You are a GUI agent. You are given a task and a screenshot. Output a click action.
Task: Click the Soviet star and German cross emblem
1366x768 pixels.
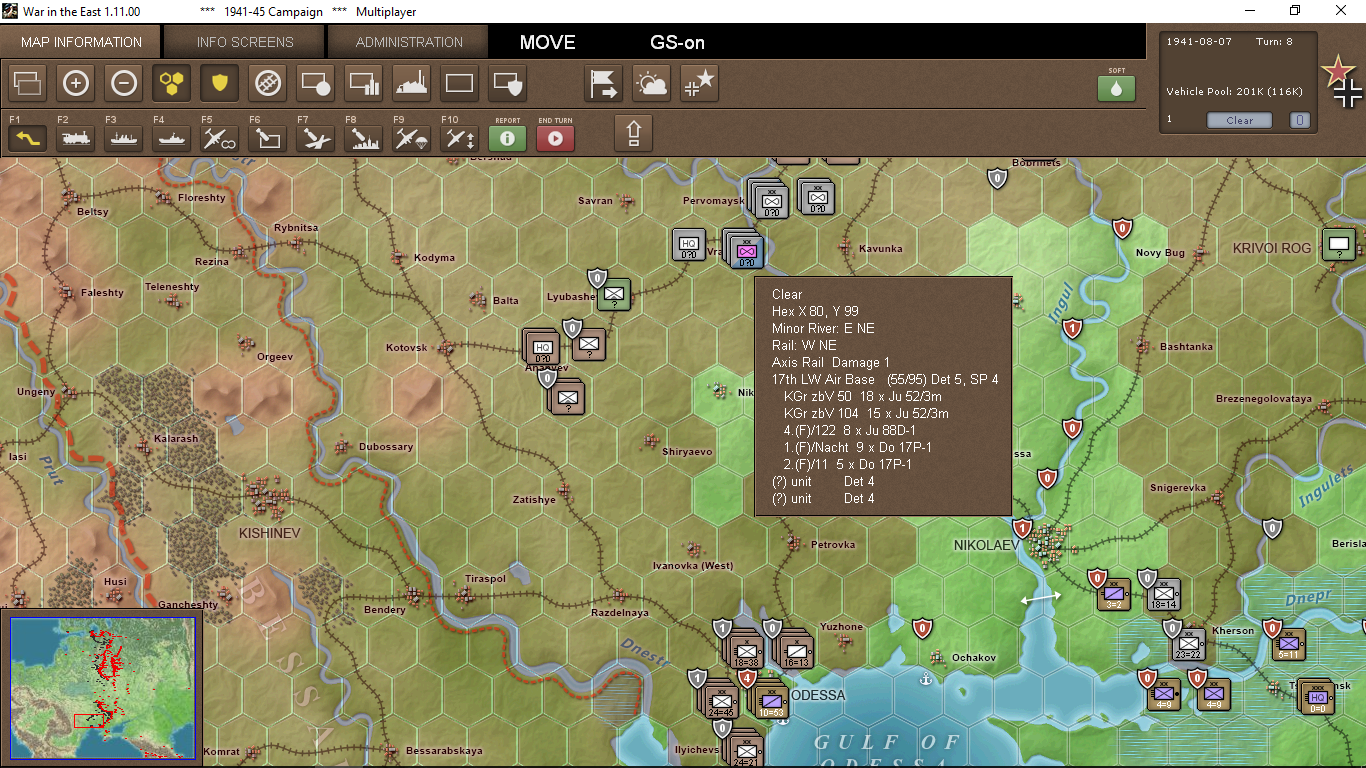(1342, 82)
